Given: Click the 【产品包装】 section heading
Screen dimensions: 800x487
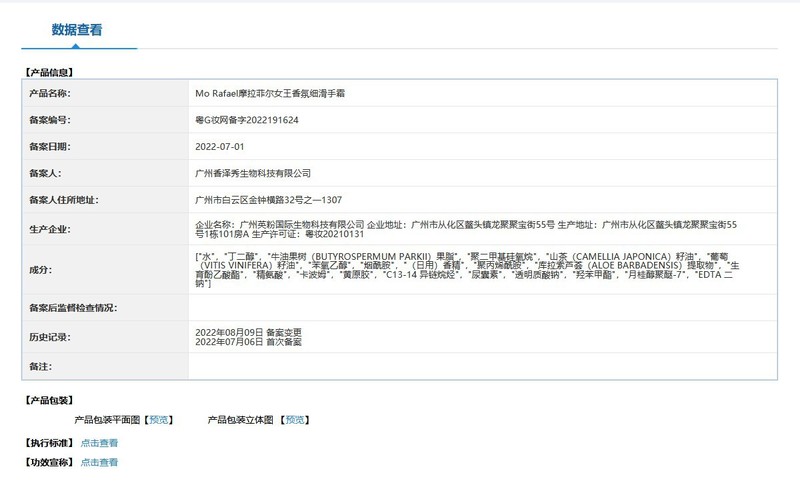Looking at the screenshot, I should tap(49, 400).
